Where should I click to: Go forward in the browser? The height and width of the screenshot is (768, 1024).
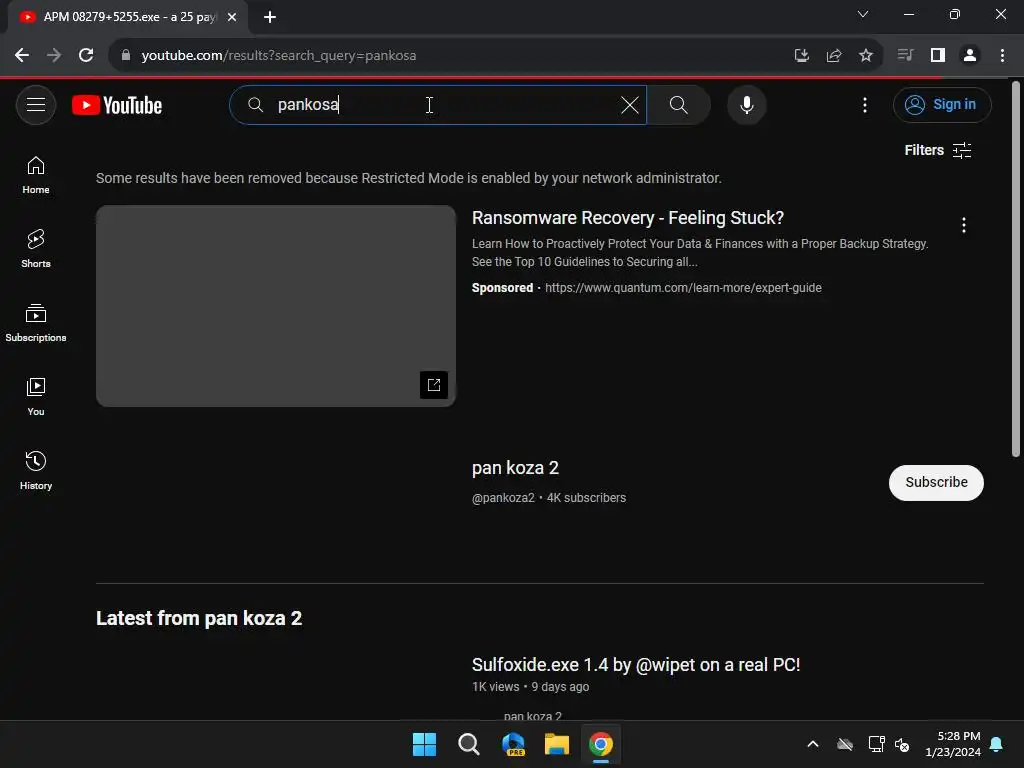pyautogui.click(x=54, y=56)
